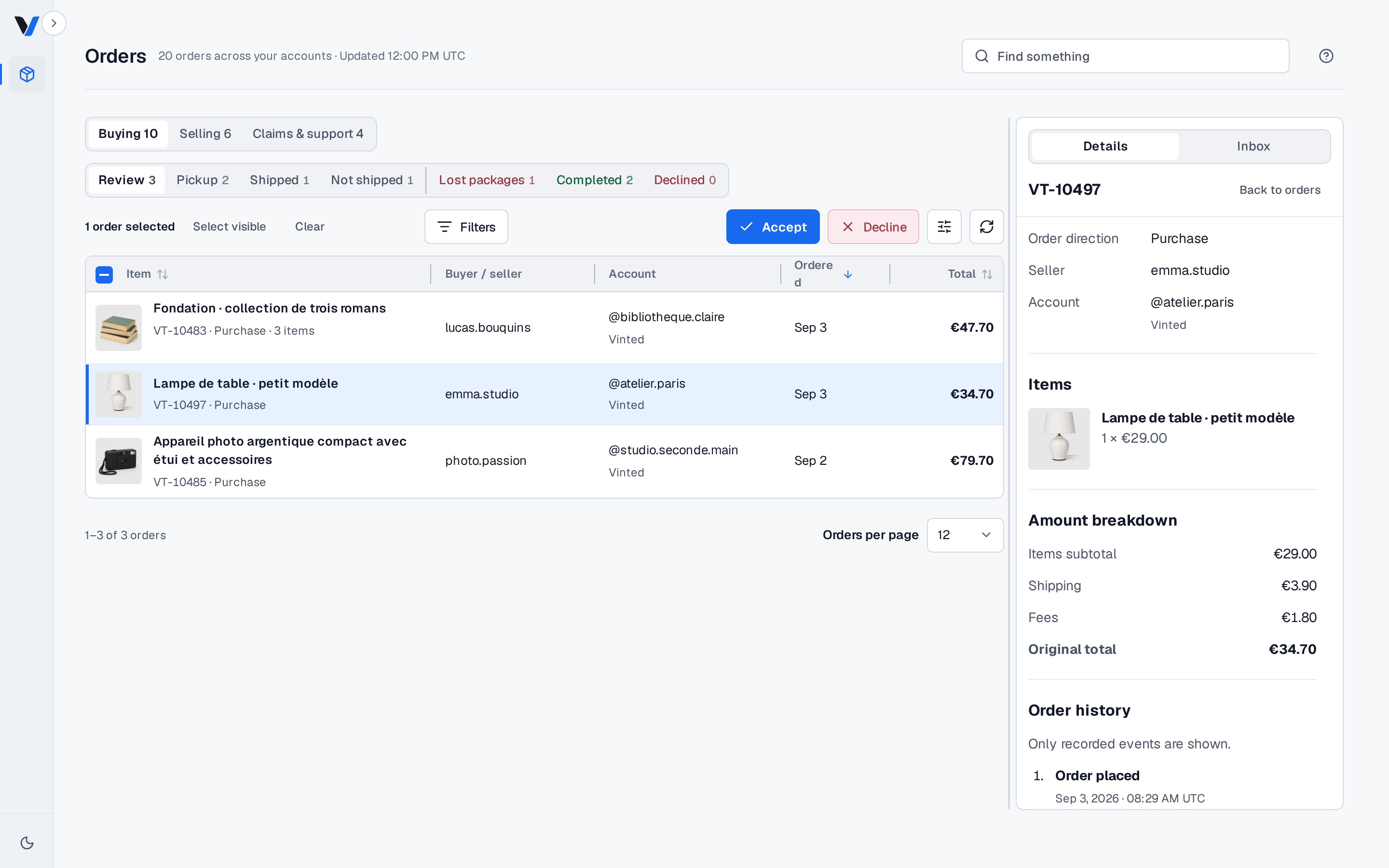
Task: Open the Fondation books thumbnail
Action: coord(119,328)
